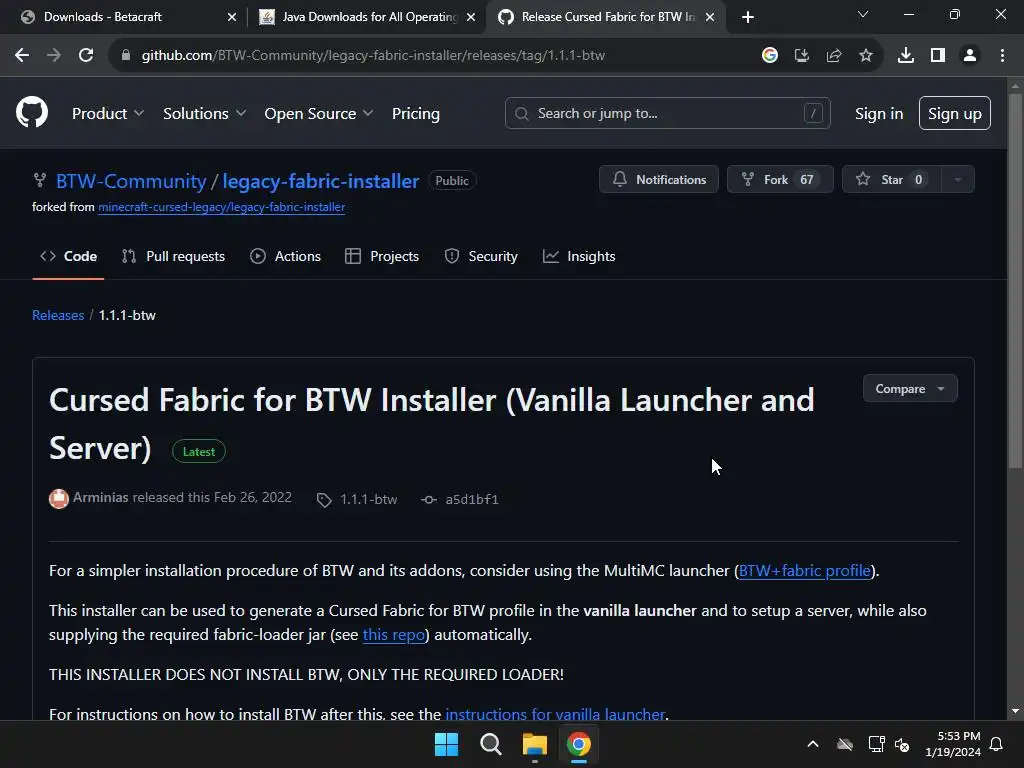The image size is (1024, 768).
Task: Click the Notifications button
Action: click(659, 180)
